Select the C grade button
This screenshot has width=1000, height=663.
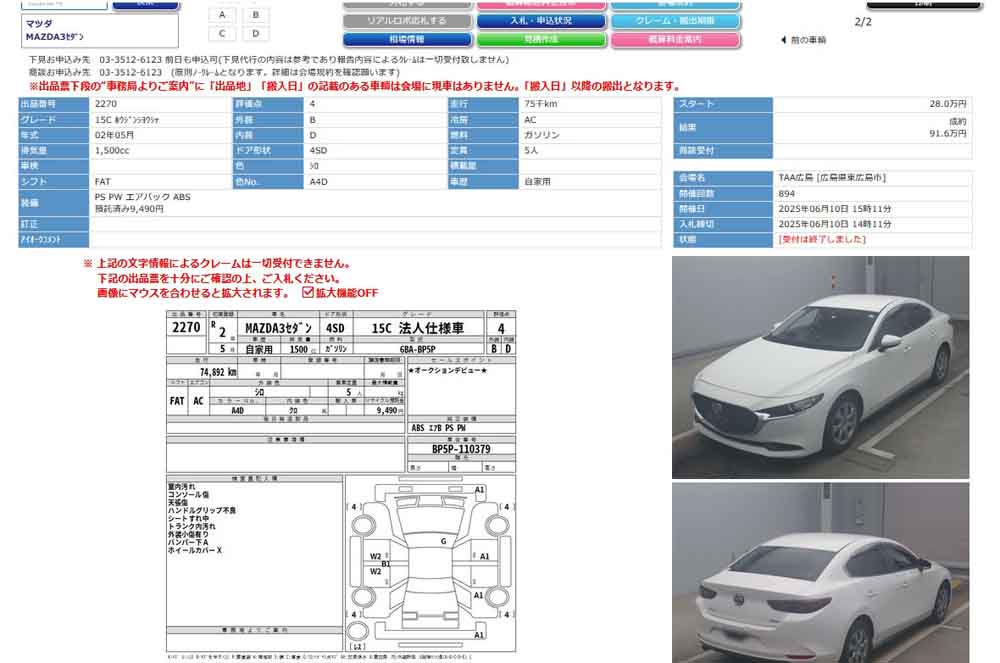click(222, 34)
